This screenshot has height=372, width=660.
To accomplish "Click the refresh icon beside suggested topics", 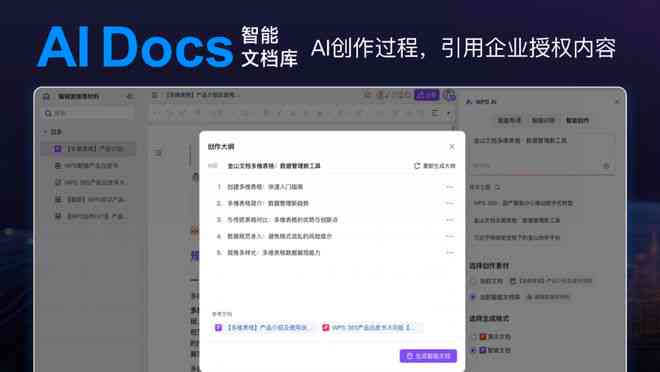I will [498, 187].
